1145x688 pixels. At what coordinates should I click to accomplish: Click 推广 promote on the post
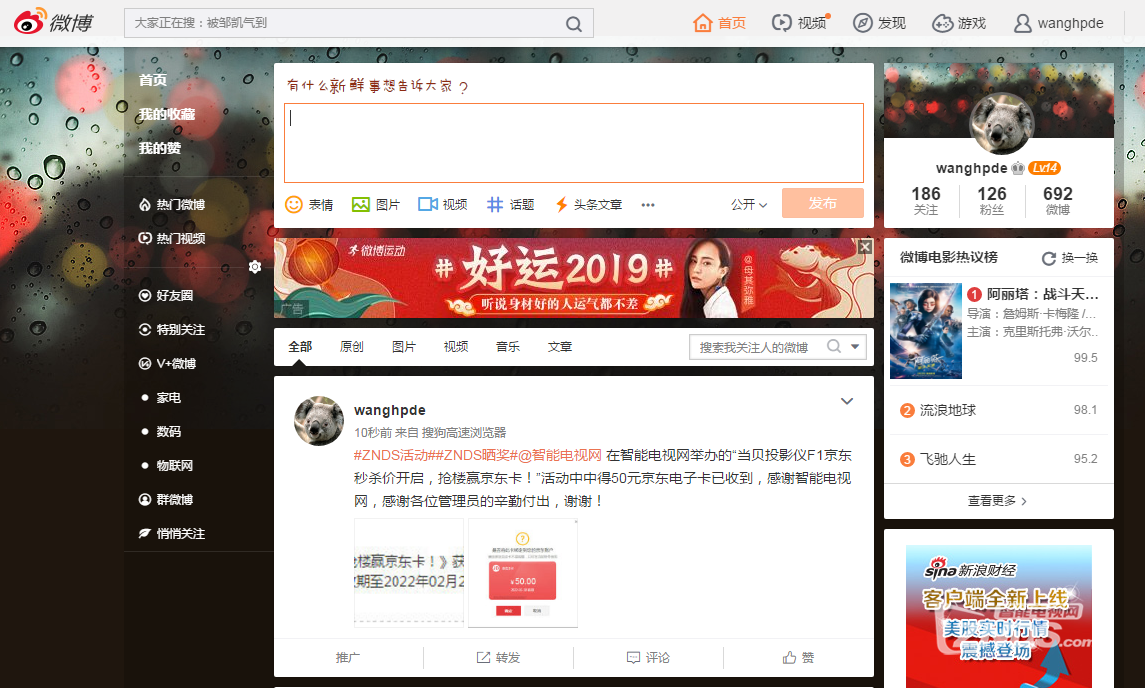(348, 657)
